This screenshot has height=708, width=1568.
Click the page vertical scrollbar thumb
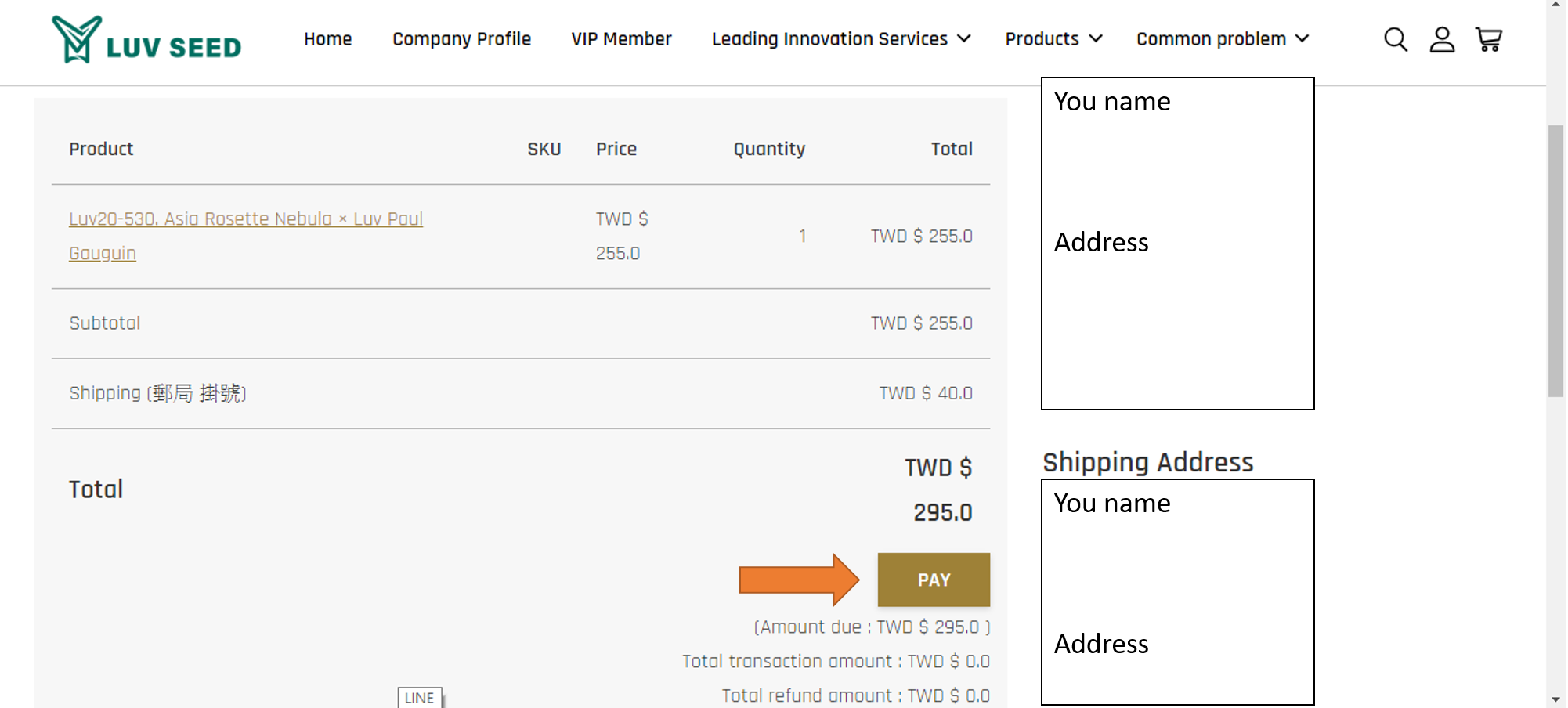1556,261
